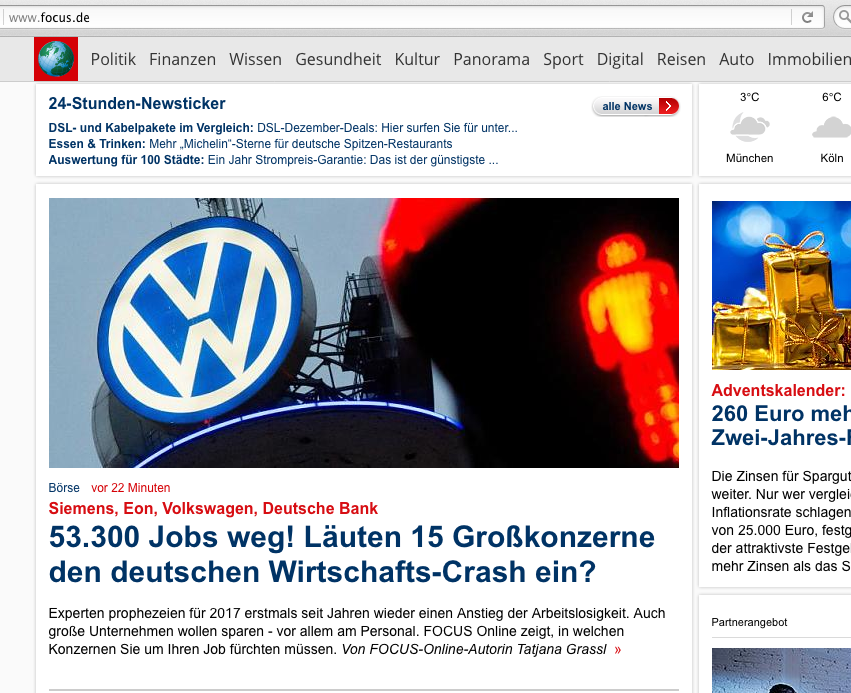Screen dimensions: 851x693
Task: Click the FOCUS globe logo icon
Action: pos(56,59)
